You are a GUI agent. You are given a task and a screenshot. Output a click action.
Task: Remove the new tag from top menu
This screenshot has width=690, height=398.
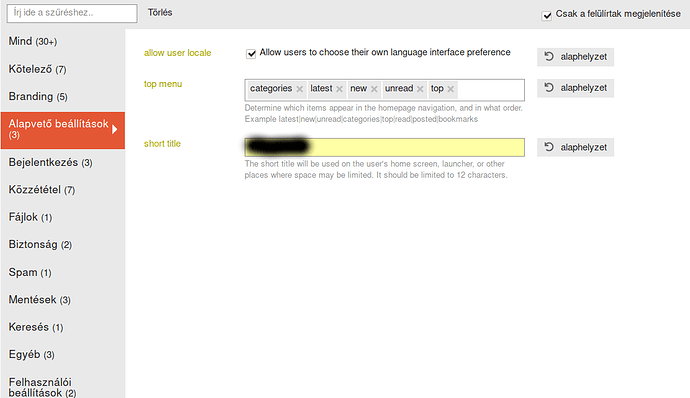pos(374,89)
